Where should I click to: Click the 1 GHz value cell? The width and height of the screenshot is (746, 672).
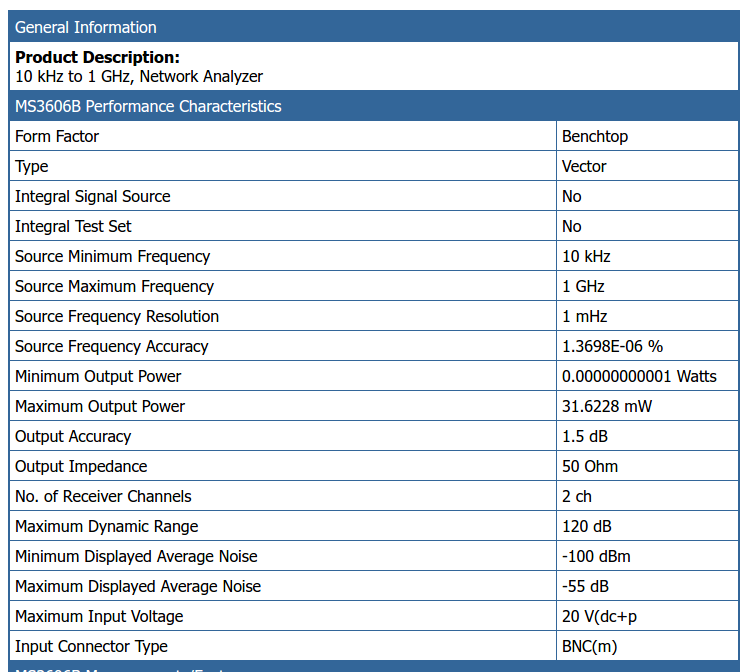click(x=647, y=287)
